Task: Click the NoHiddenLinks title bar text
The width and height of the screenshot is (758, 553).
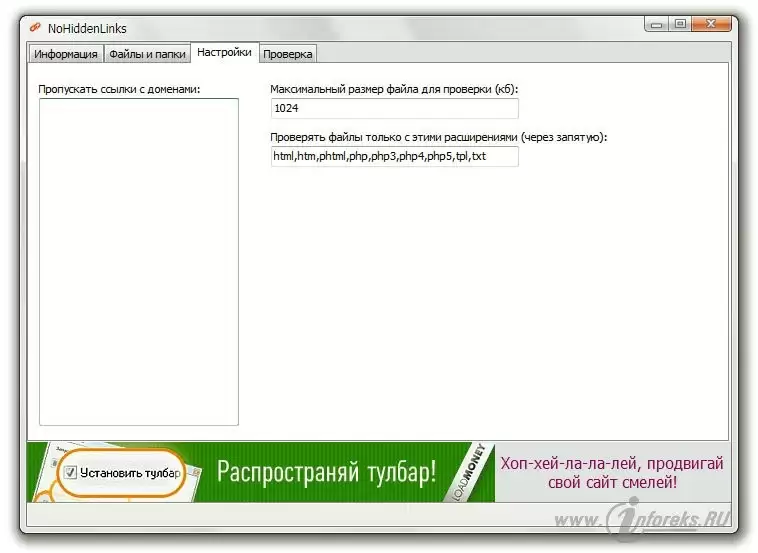Action: [x=87, y=28]
